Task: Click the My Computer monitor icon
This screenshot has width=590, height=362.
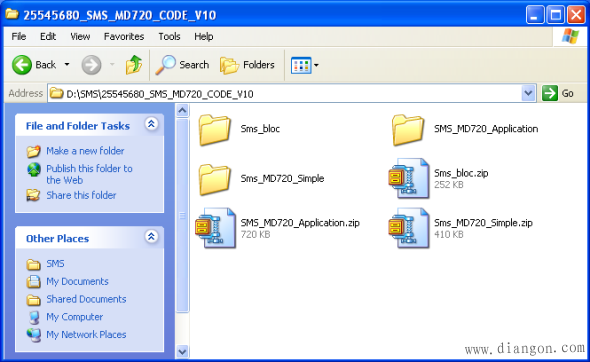Action: tap(34, 317)
